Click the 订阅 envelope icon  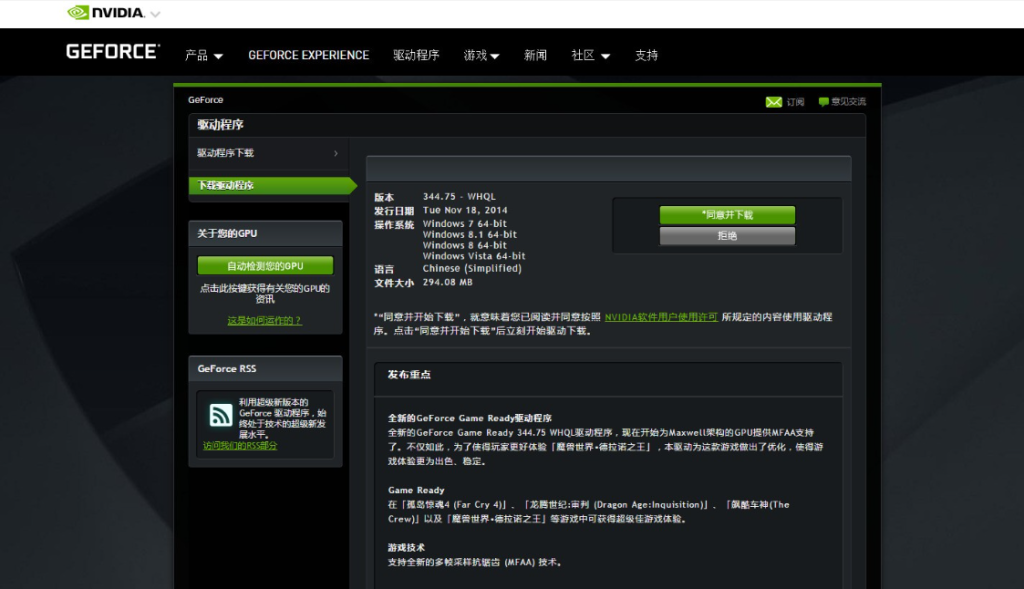click(775, 101)
